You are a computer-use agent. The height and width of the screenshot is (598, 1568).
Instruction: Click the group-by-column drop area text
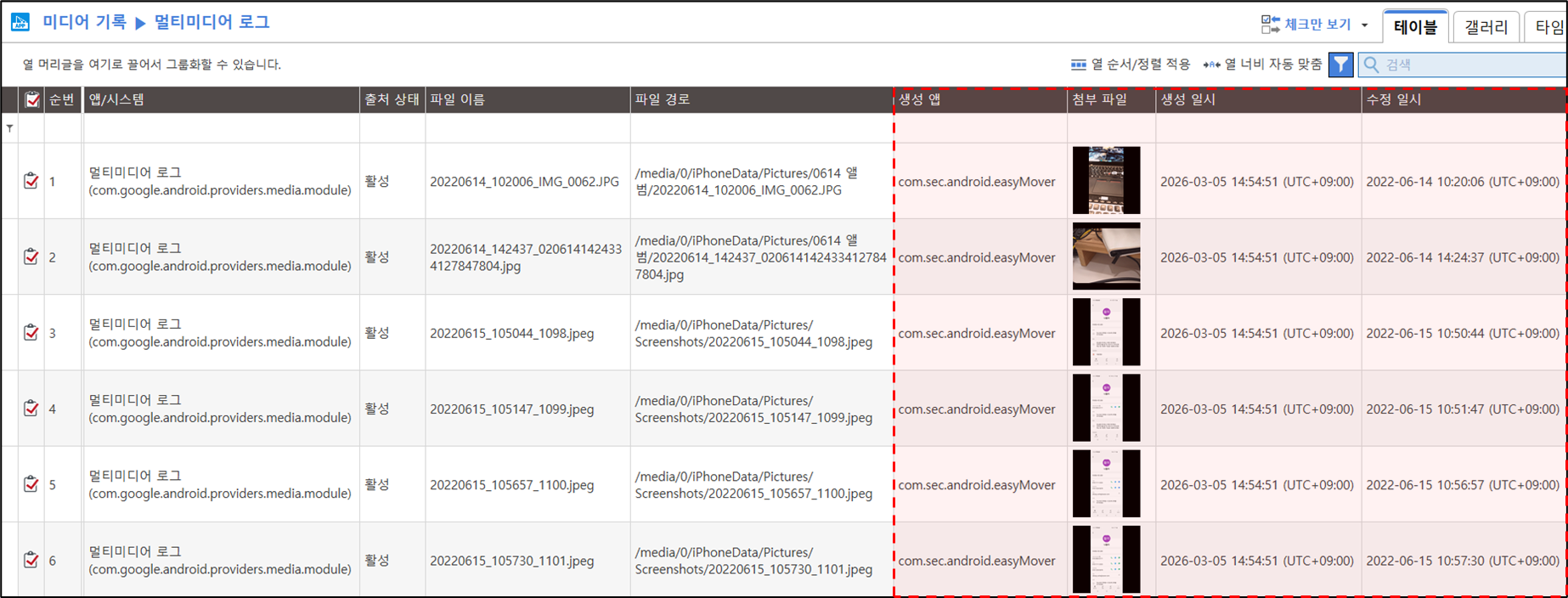(152, 65)
